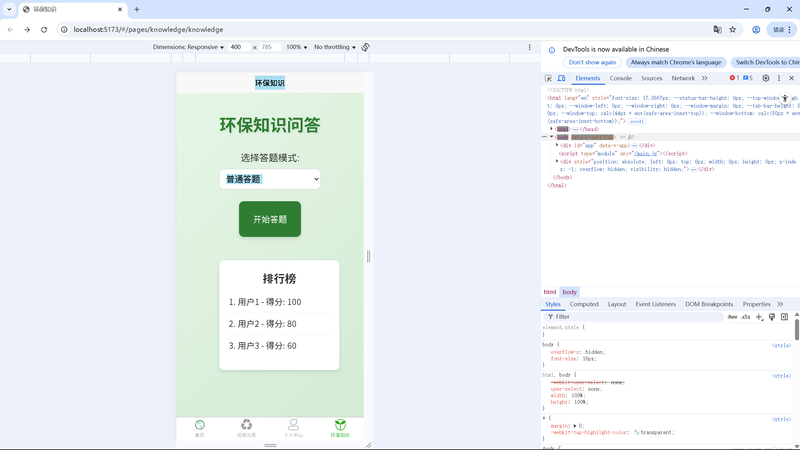Open the DevTools customize three-dot menu
The width and height of the screenshot is (800, 450).
[779, 78]
